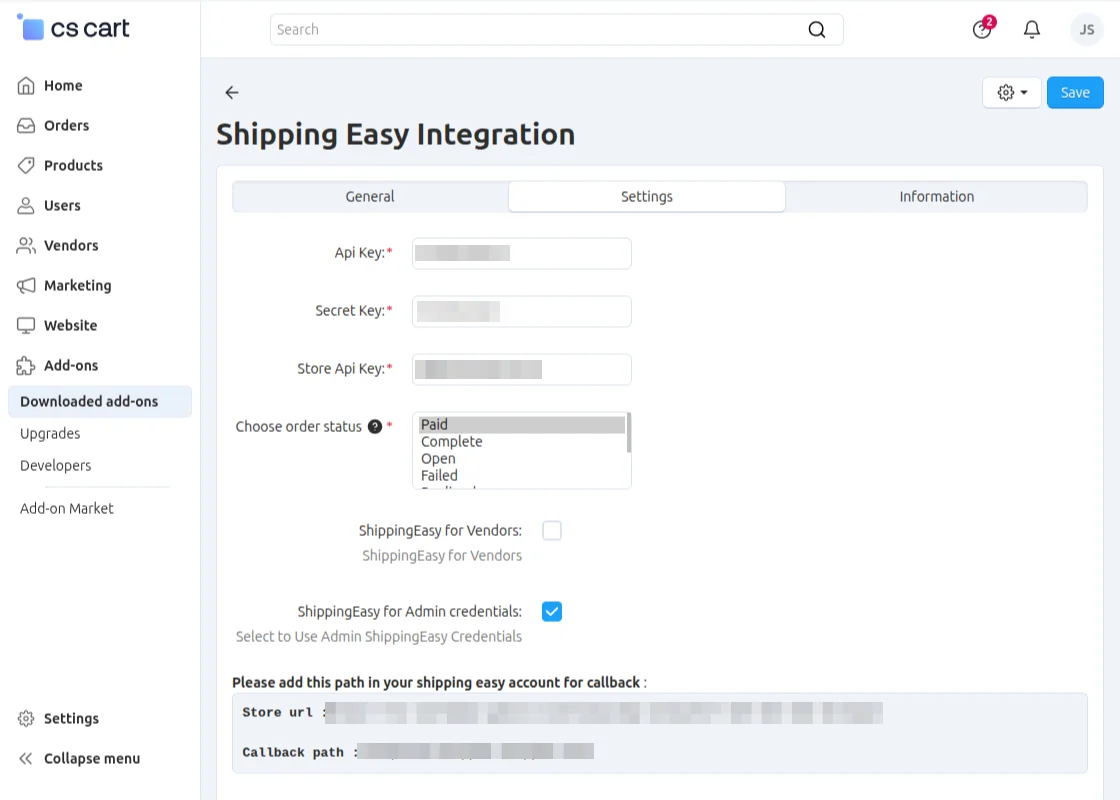Uncheck ShippingEasy for Admin credentials
The image size is (1120, 800).
551,611
